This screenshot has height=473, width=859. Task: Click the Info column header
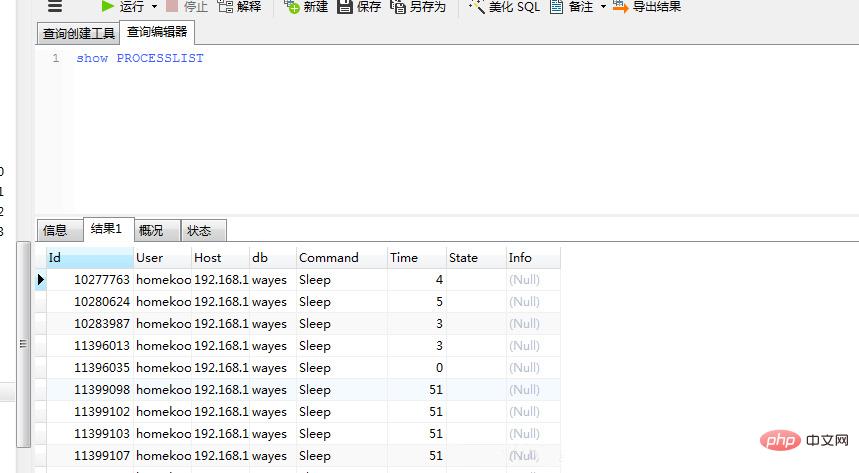click(x=533, y=258)
